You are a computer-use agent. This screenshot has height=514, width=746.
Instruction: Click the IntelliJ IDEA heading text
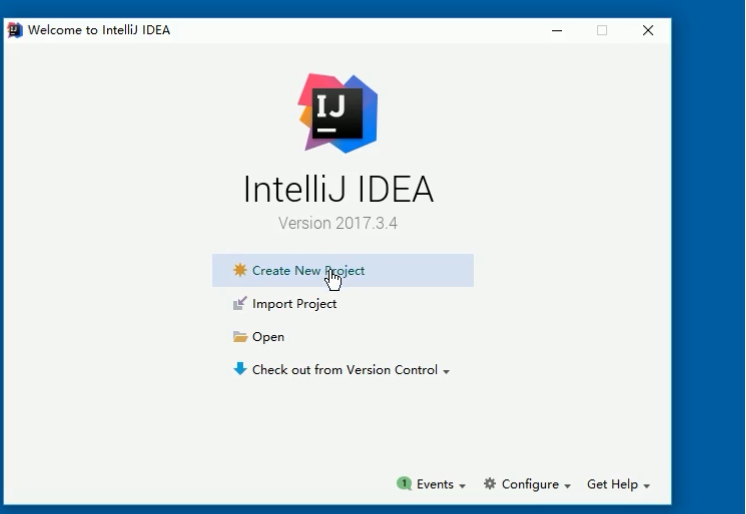[338, 189]
